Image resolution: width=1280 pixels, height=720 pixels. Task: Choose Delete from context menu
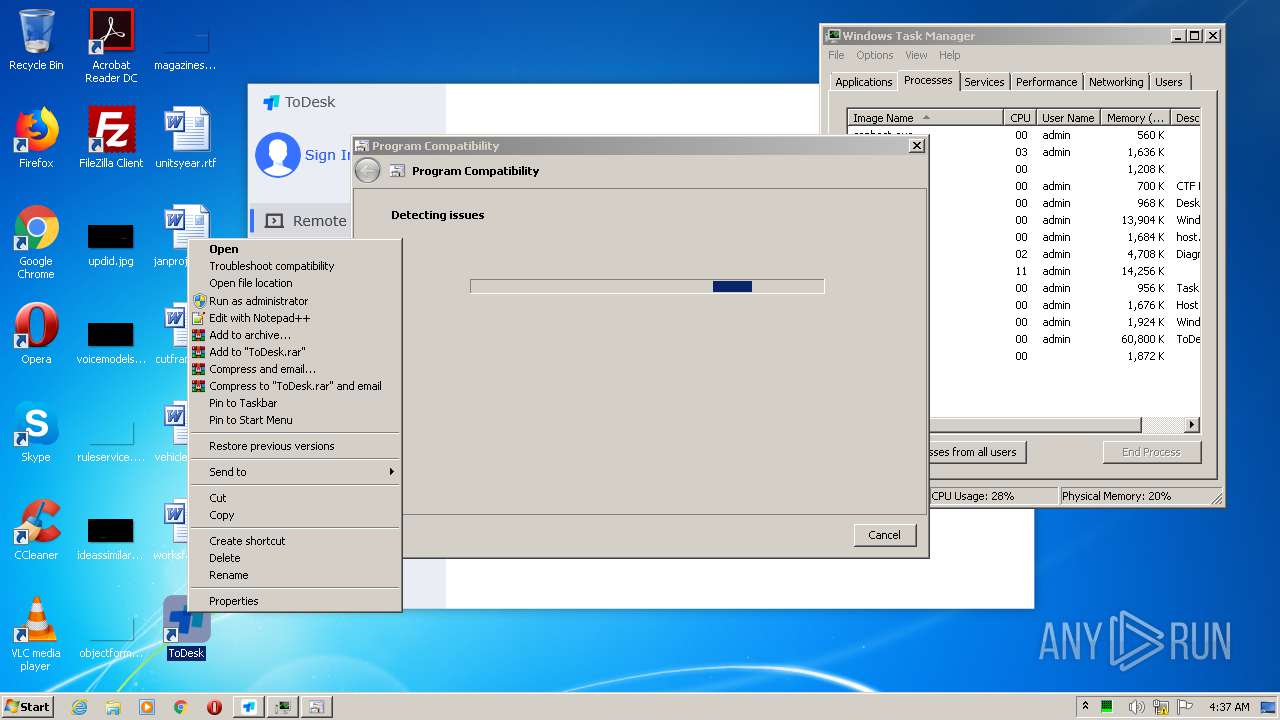[x=295, y=558]
